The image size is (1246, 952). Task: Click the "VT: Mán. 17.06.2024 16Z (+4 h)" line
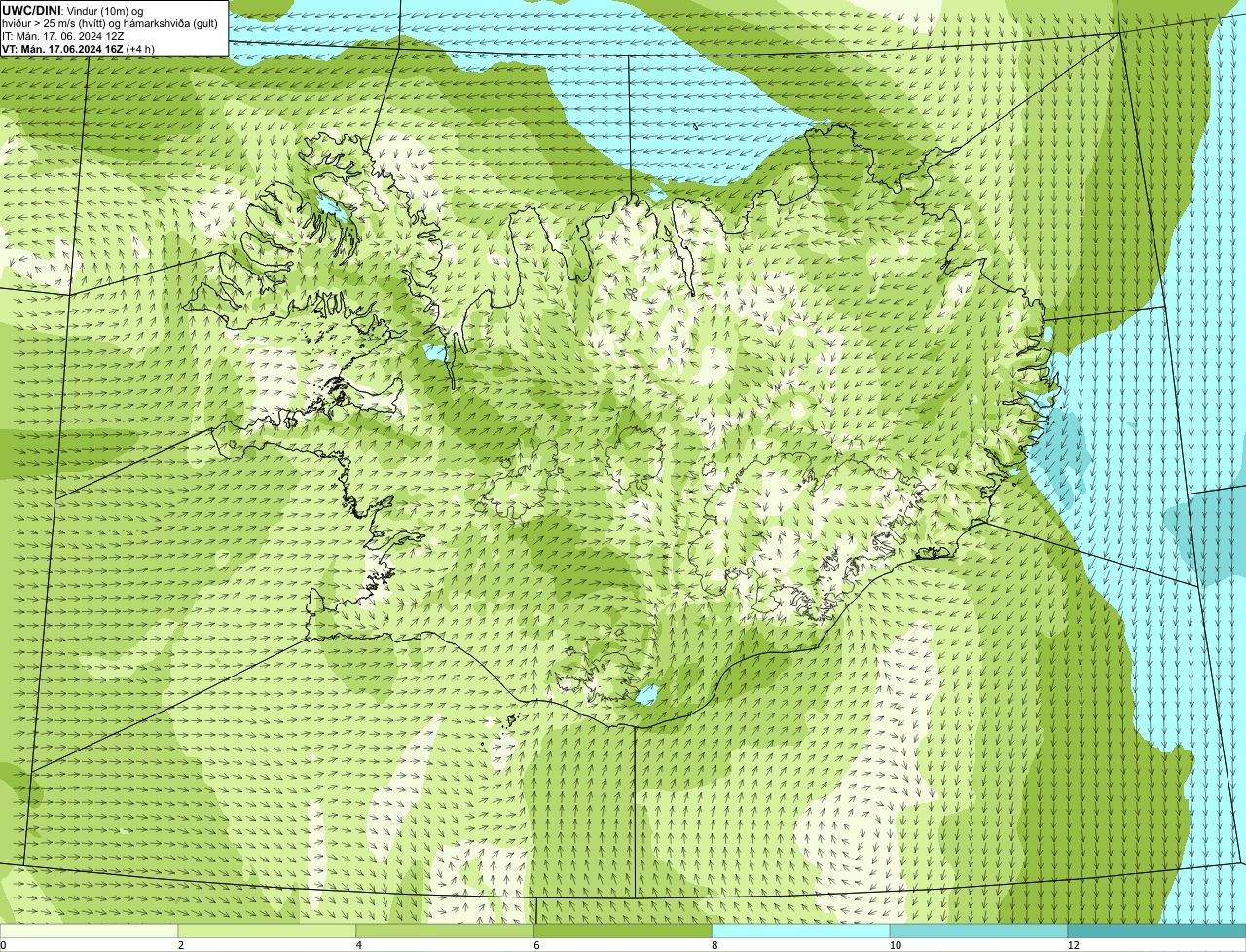pos(78,49)
